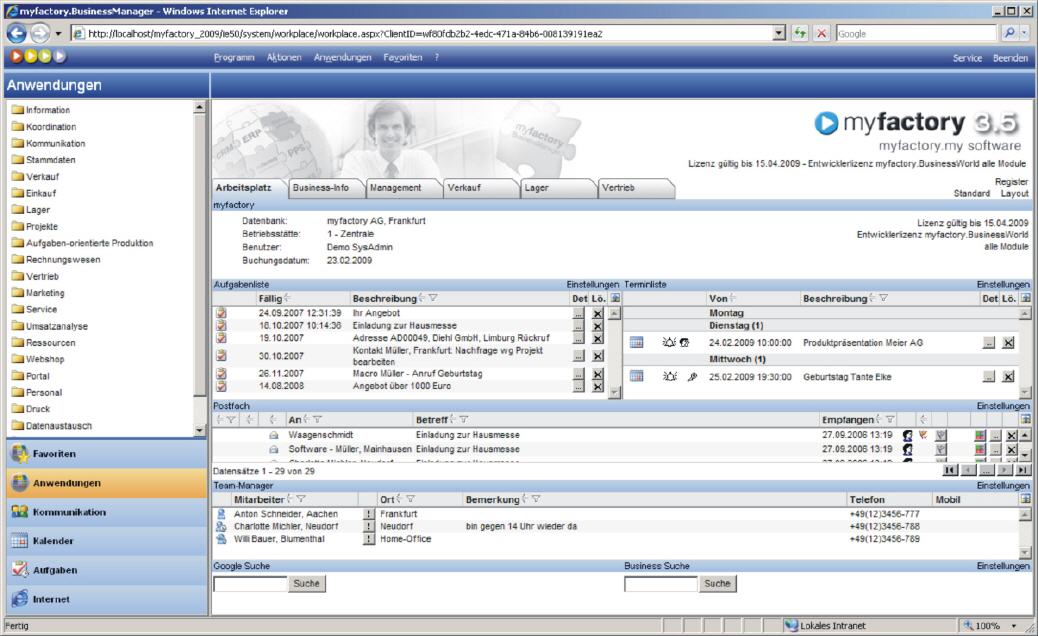
Task: Expand Webshop folder
Action: [x=18, y=359]
